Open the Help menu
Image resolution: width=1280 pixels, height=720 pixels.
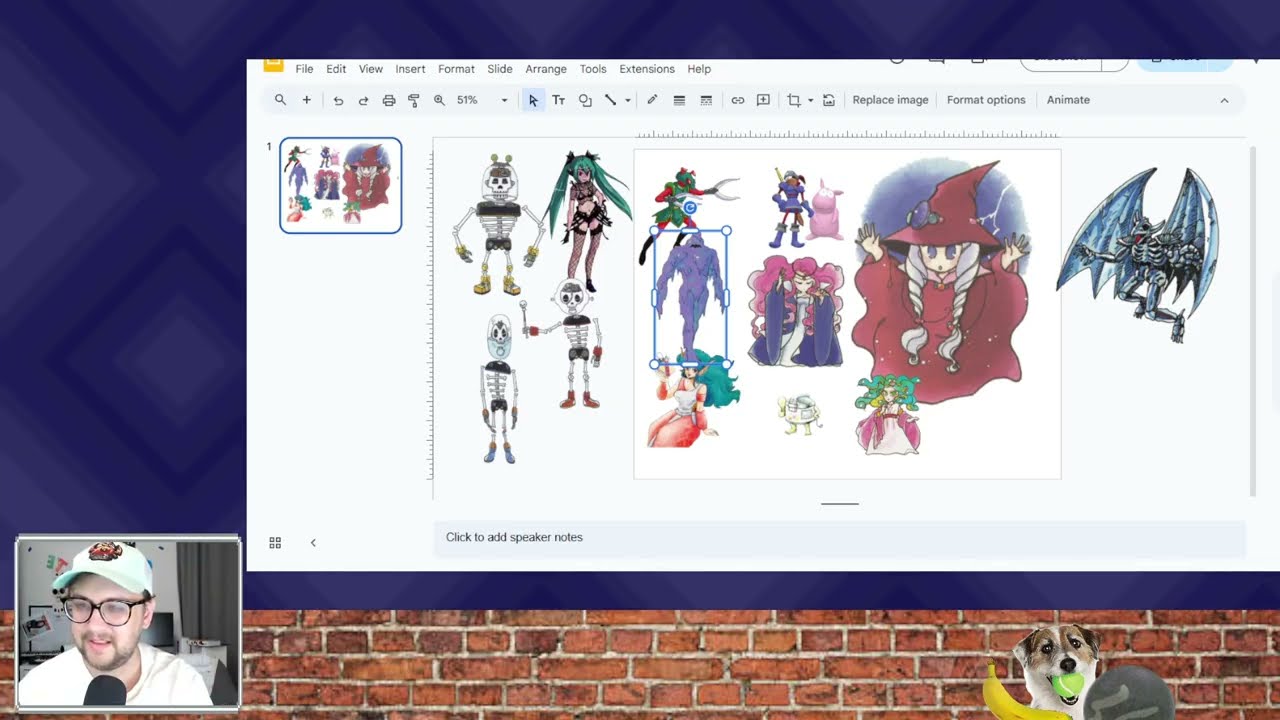tap(699, 69)
